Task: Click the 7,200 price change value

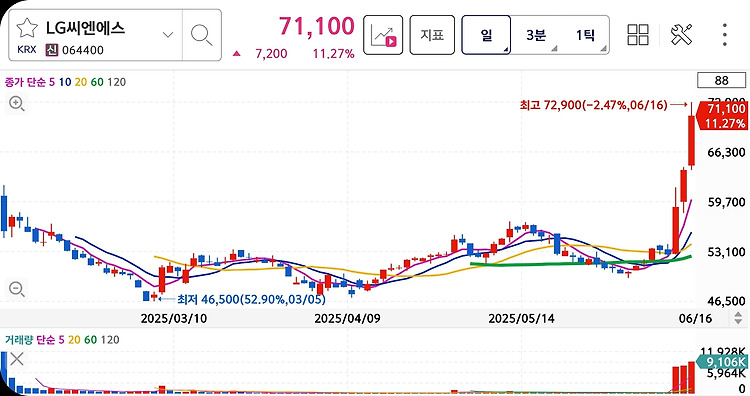Action: pyautogui.click(x=271, y=54)
